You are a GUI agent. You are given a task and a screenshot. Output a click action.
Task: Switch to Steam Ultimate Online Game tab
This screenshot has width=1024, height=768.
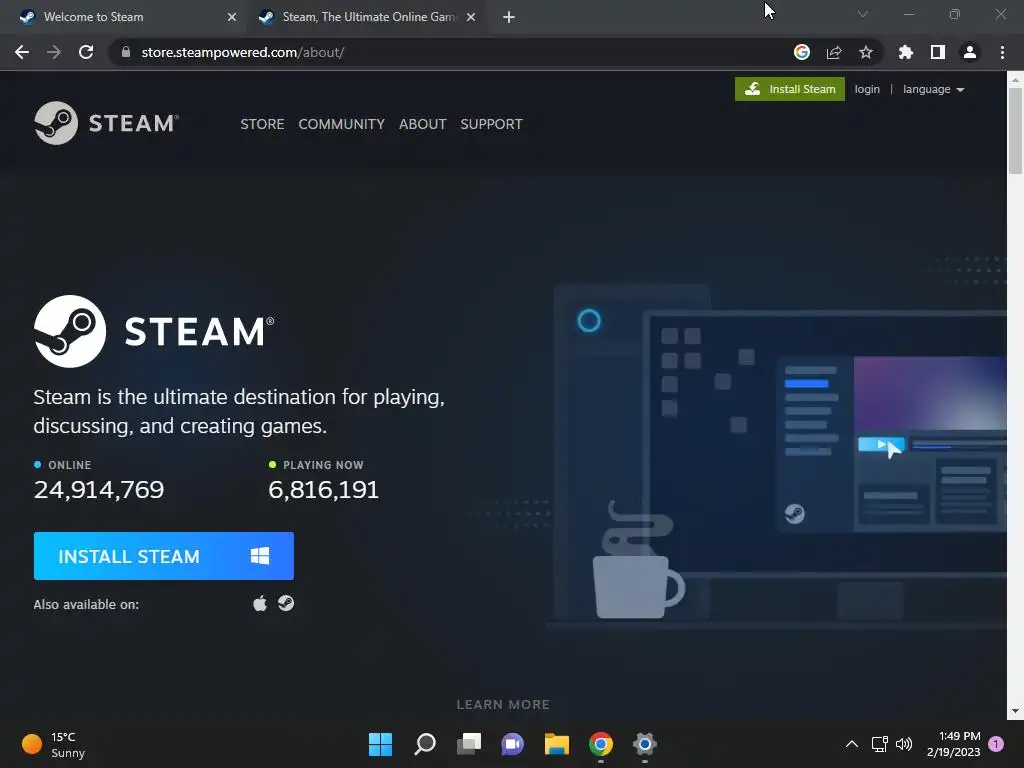pyautogui.click(x=366, y=17)
